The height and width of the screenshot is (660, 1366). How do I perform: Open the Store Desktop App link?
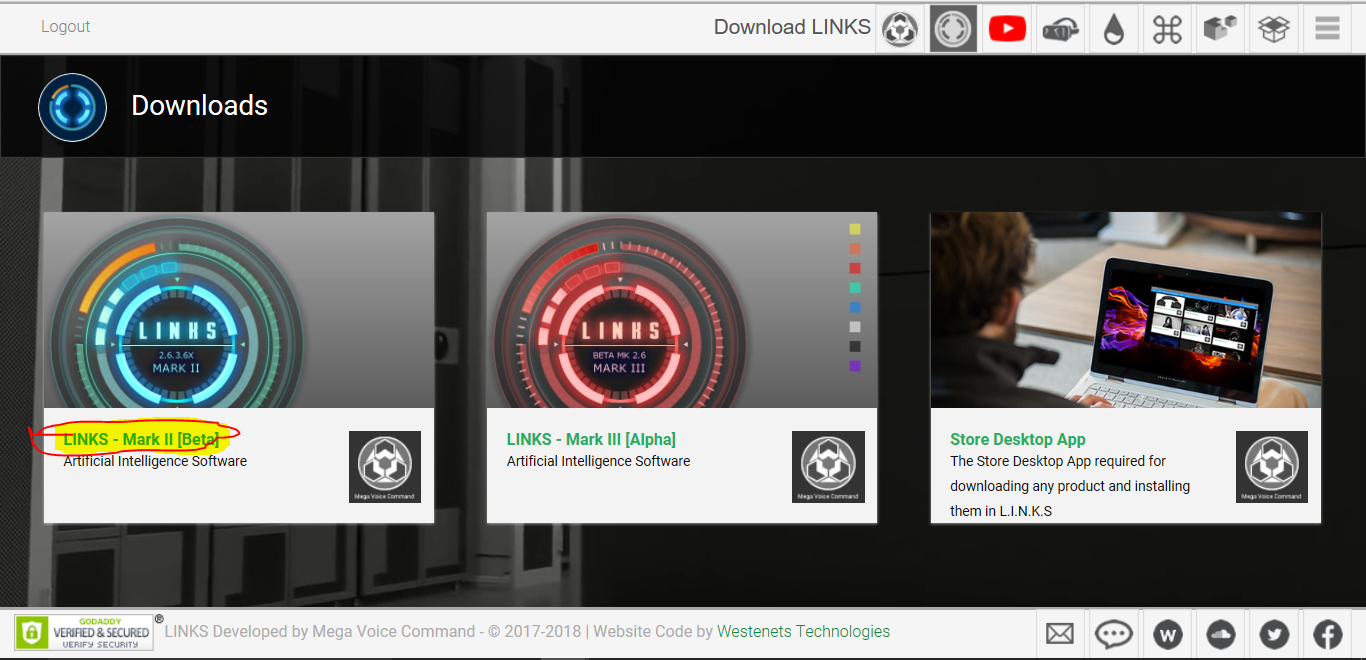tap(1017, 439)
